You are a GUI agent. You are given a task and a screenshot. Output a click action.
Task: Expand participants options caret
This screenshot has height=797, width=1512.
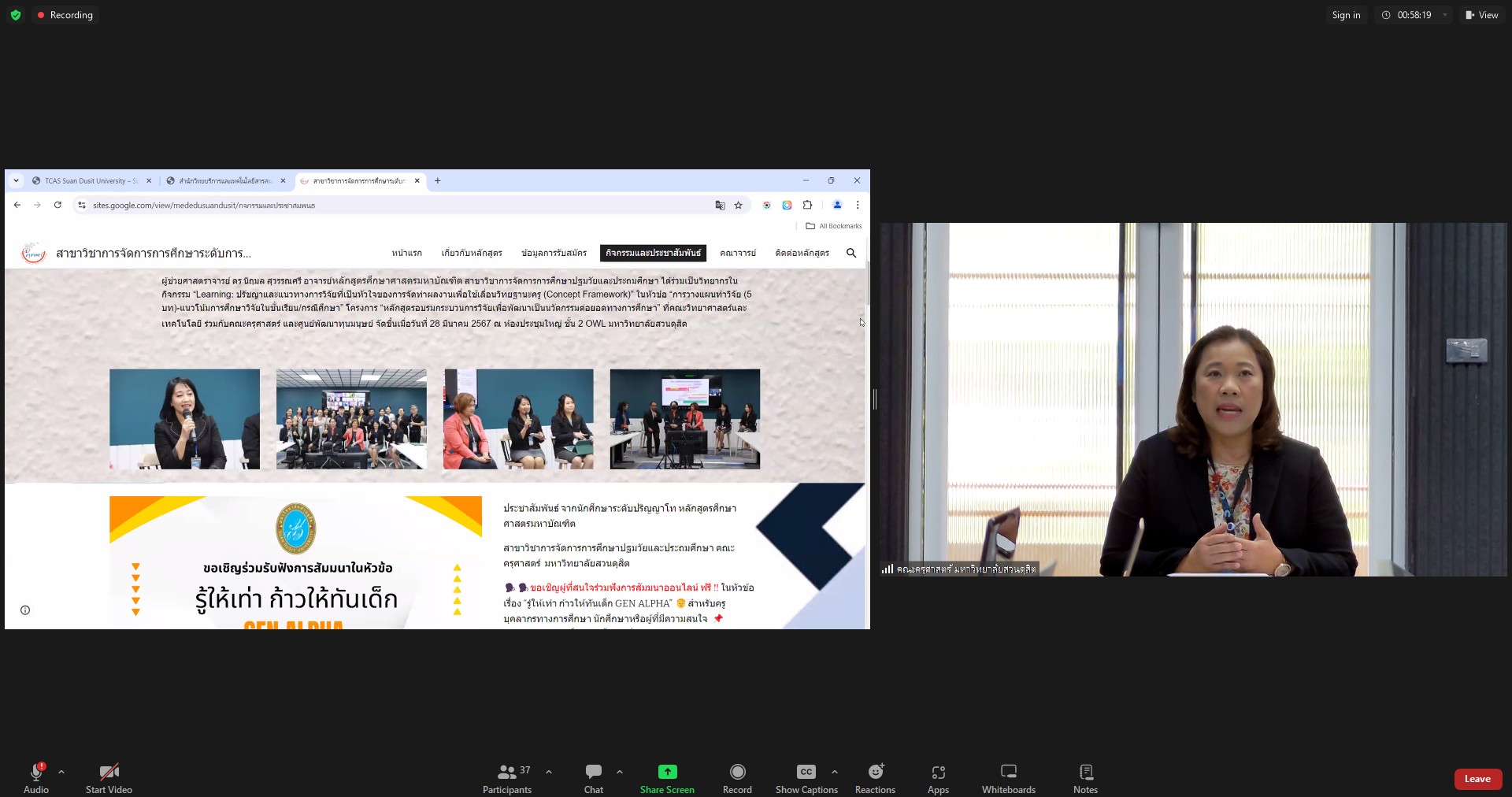549,772
